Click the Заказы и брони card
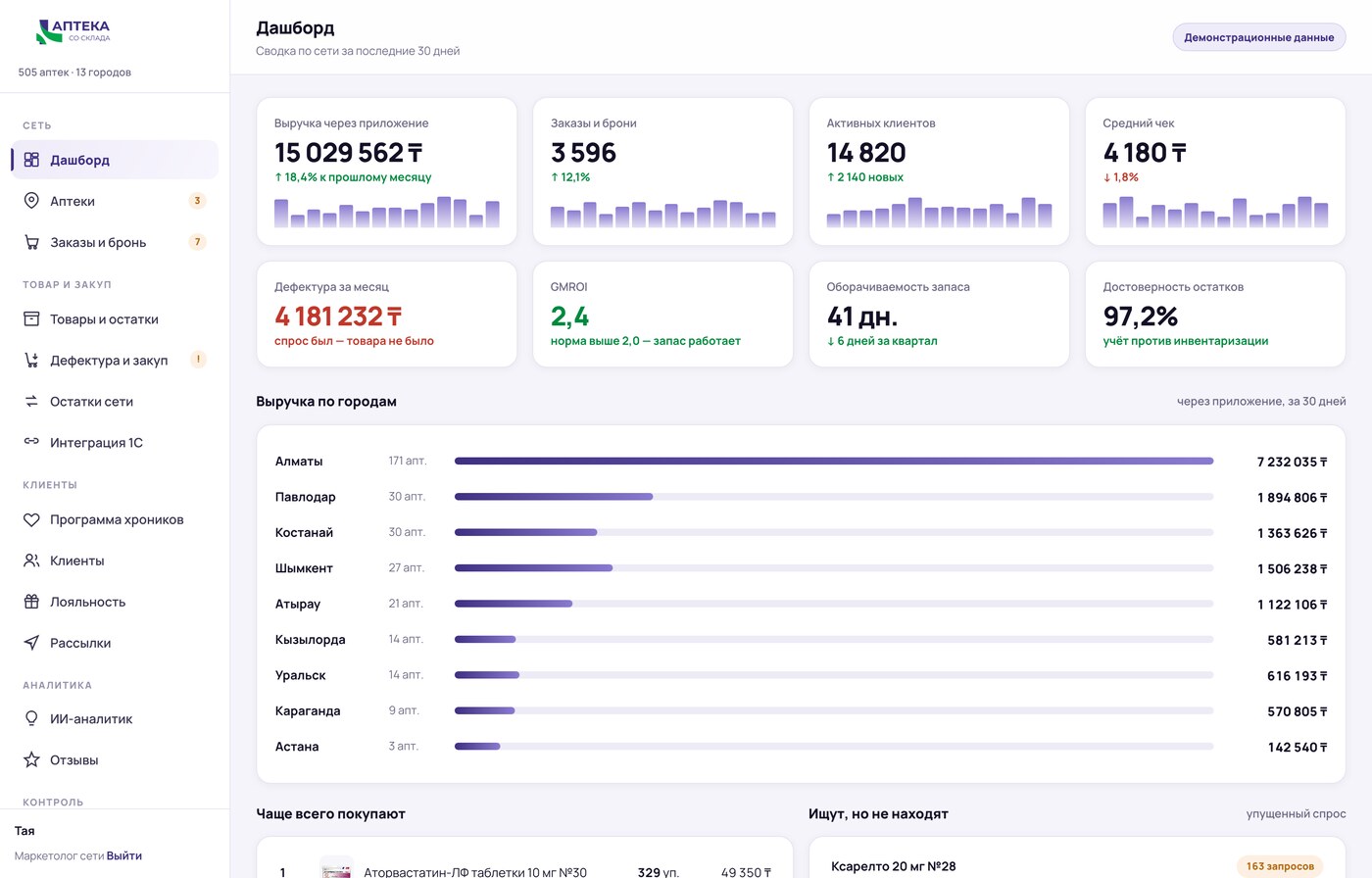This screenshot has height=878, width=1372. coord(662,171)
